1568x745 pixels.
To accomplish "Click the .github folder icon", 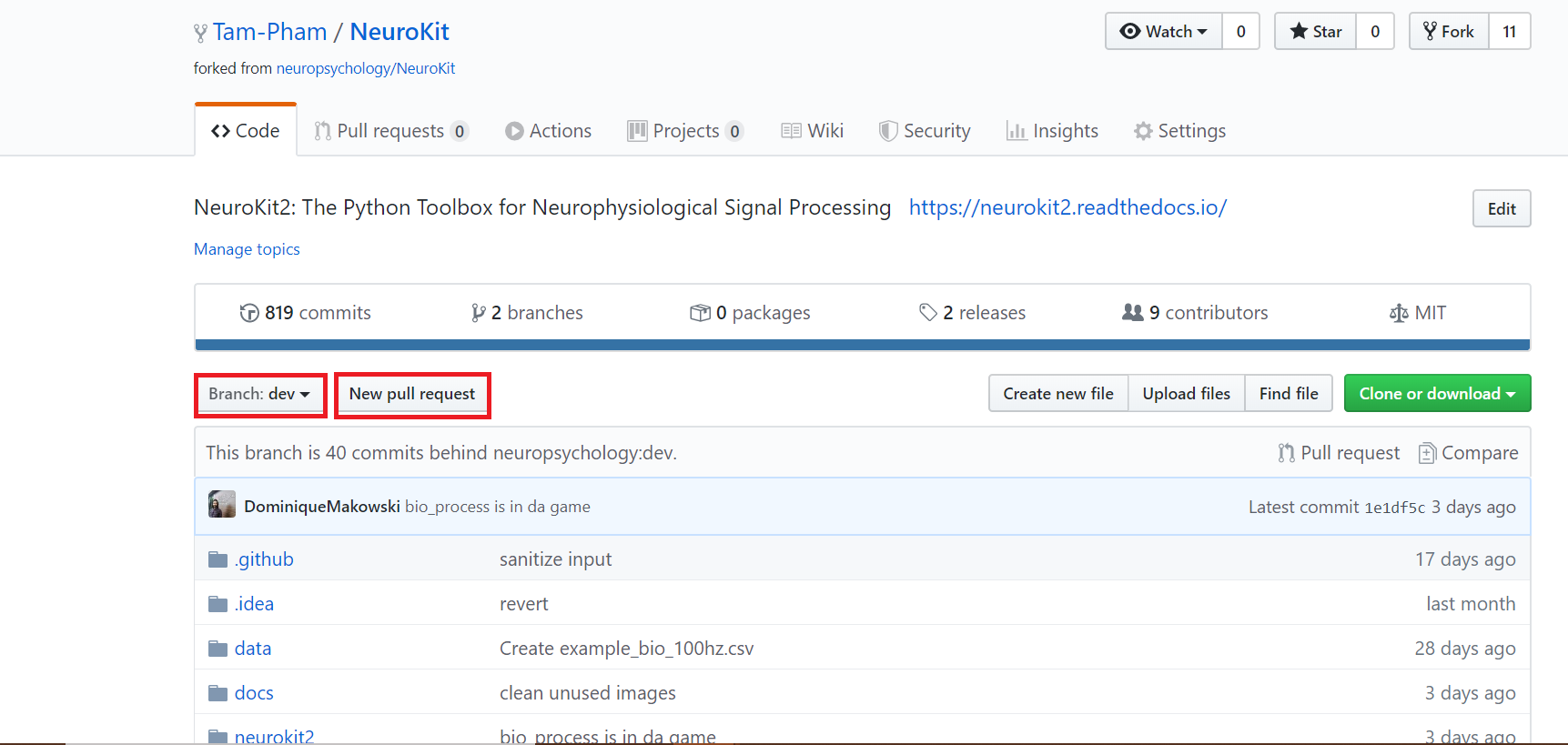I will pyautogui.click(x=217, y=559).
